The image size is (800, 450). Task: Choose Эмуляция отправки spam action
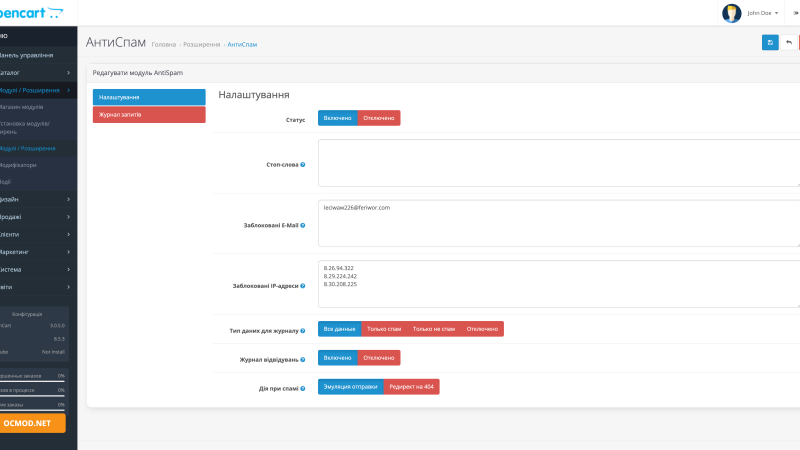coord(351,387)
